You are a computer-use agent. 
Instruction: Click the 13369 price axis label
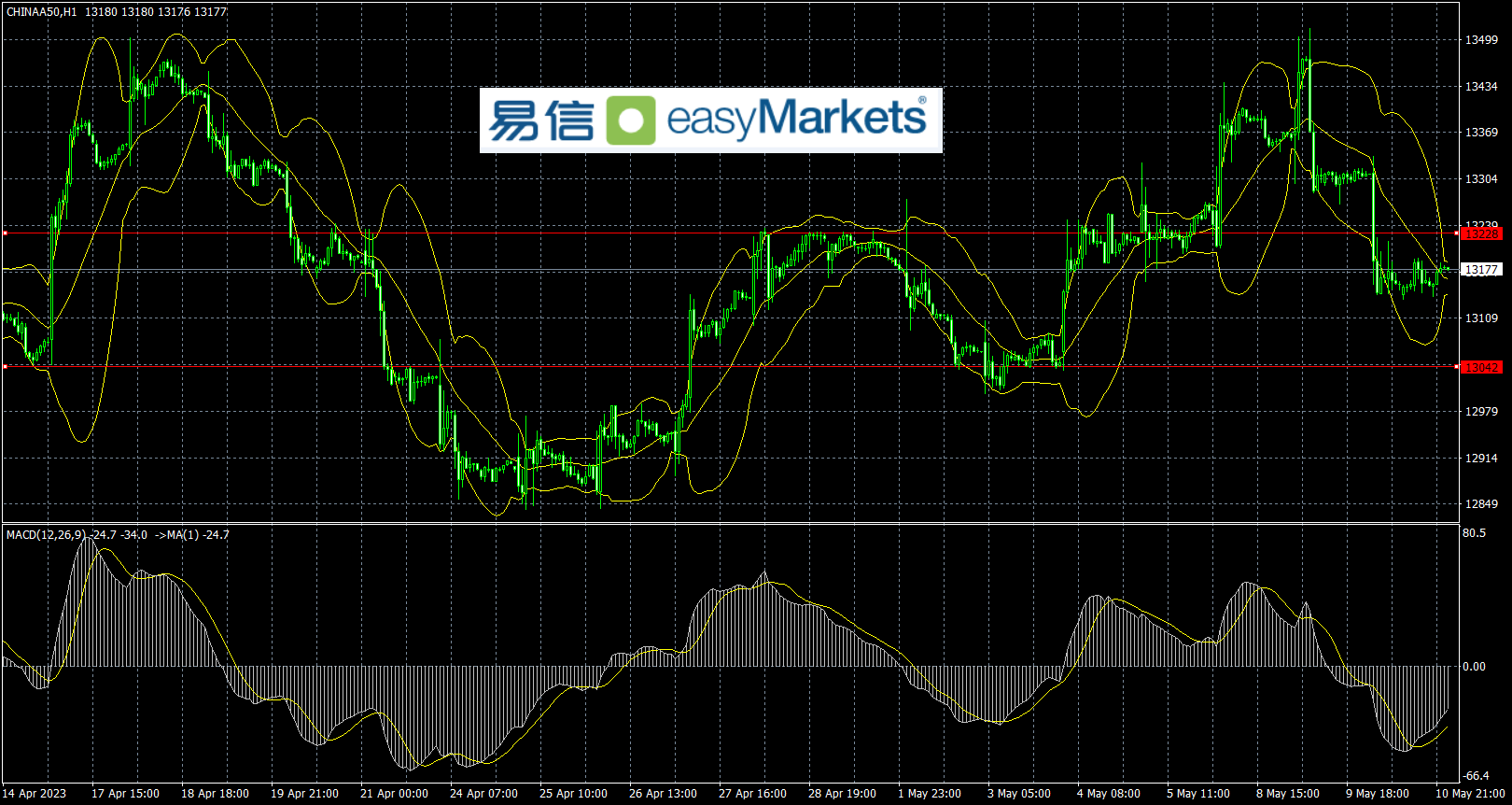click(1481, 133)
